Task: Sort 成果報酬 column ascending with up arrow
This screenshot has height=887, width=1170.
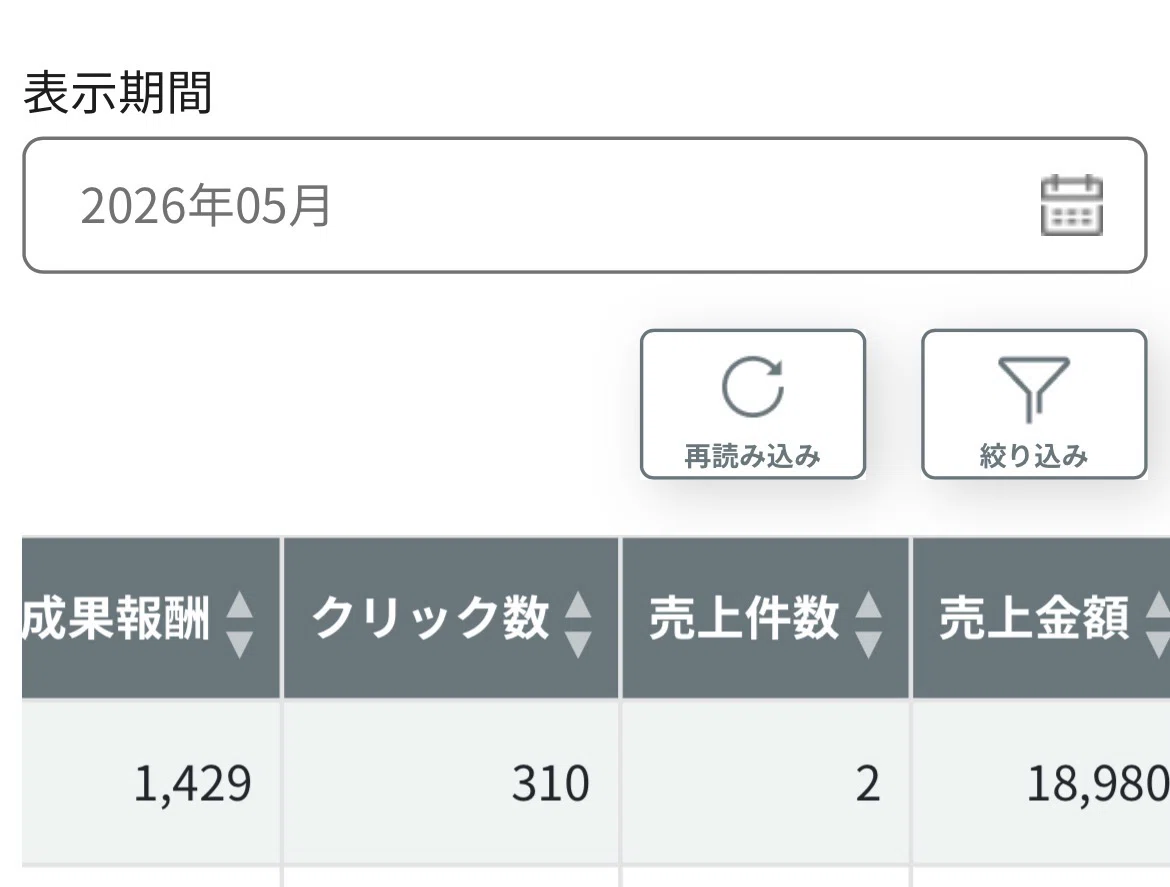Action: click(240, 604)
